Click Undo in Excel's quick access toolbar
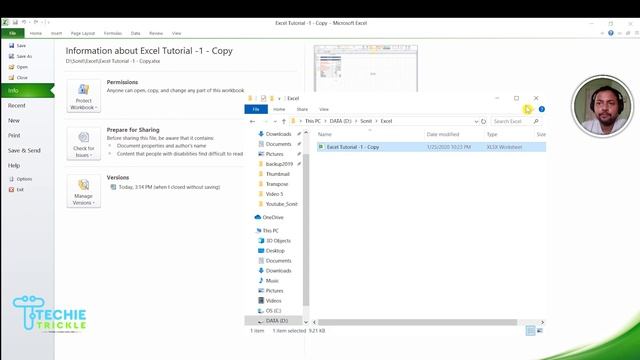 (x=24, y=22)
